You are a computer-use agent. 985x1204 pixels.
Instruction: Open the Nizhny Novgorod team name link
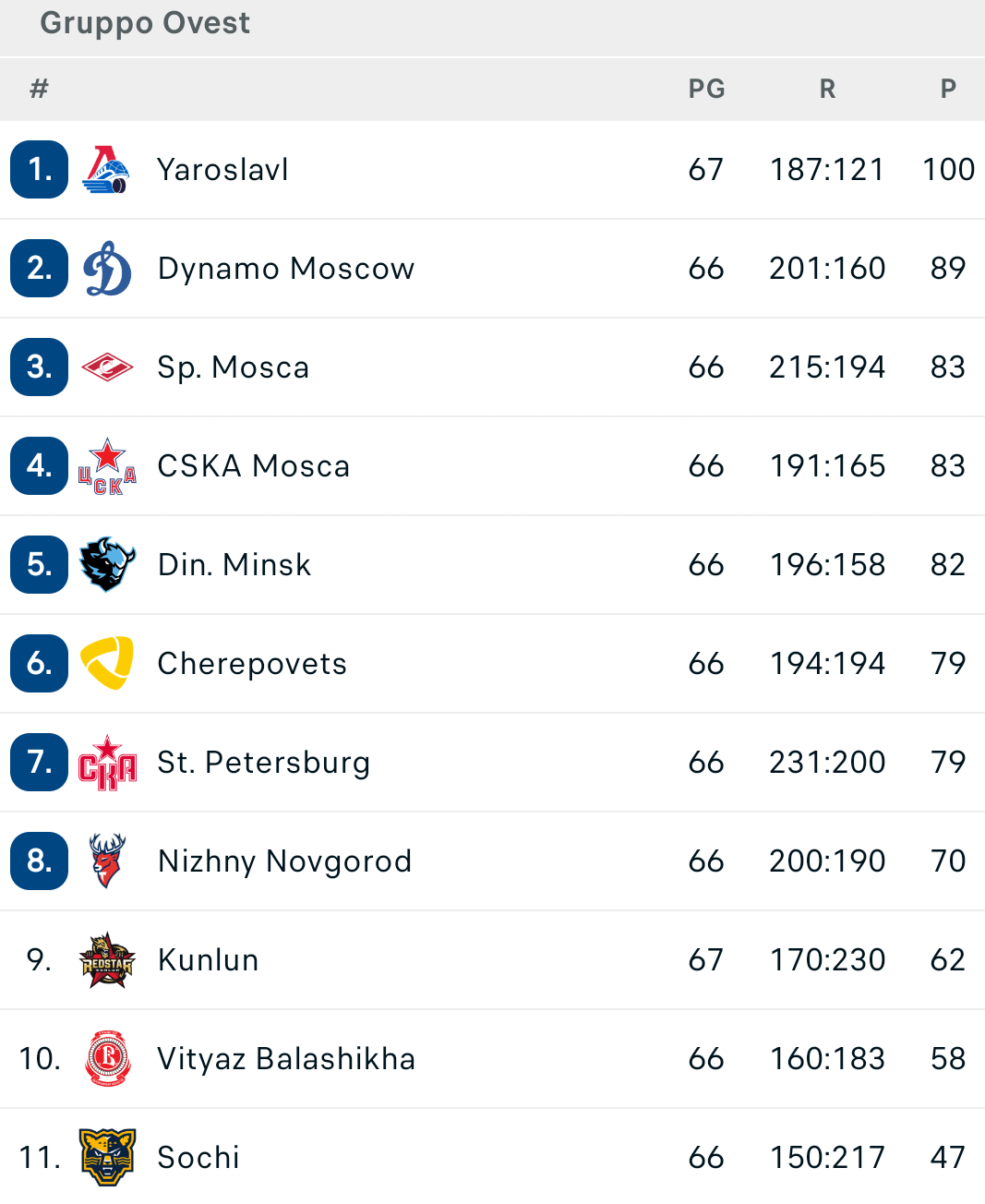[284, 861]
